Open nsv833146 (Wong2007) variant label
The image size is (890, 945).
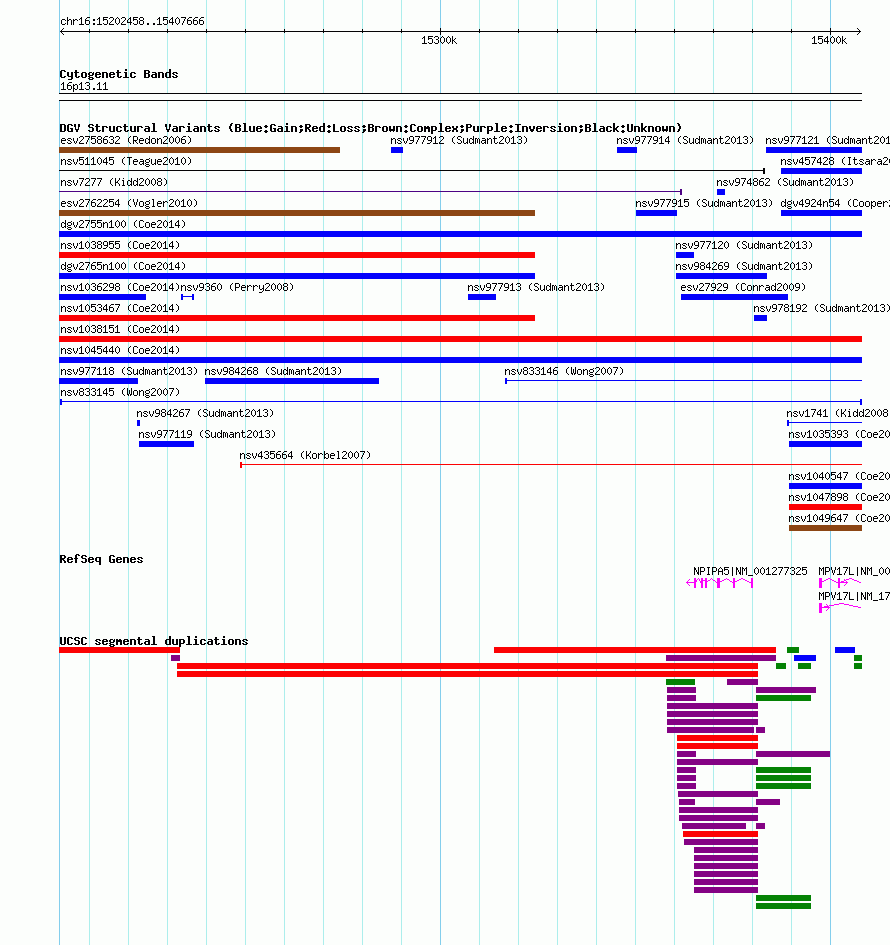564,371
